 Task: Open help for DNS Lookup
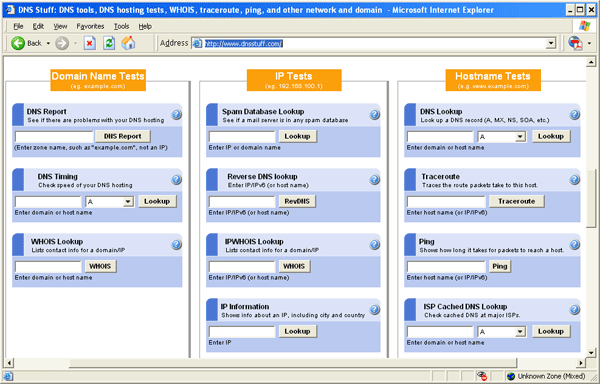(574, 114)
